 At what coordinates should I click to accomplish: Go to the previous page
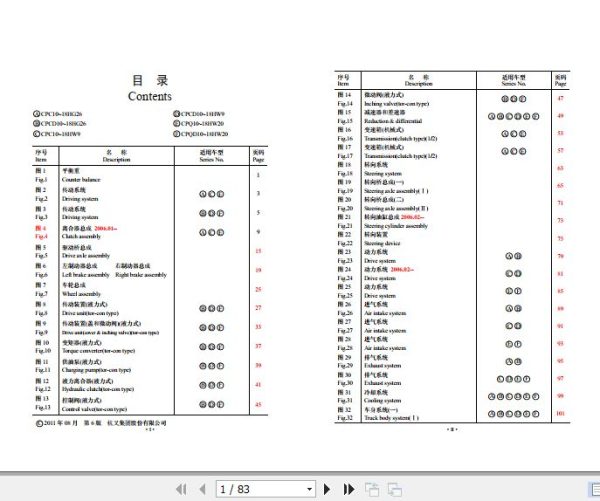(x=203, y=489)
